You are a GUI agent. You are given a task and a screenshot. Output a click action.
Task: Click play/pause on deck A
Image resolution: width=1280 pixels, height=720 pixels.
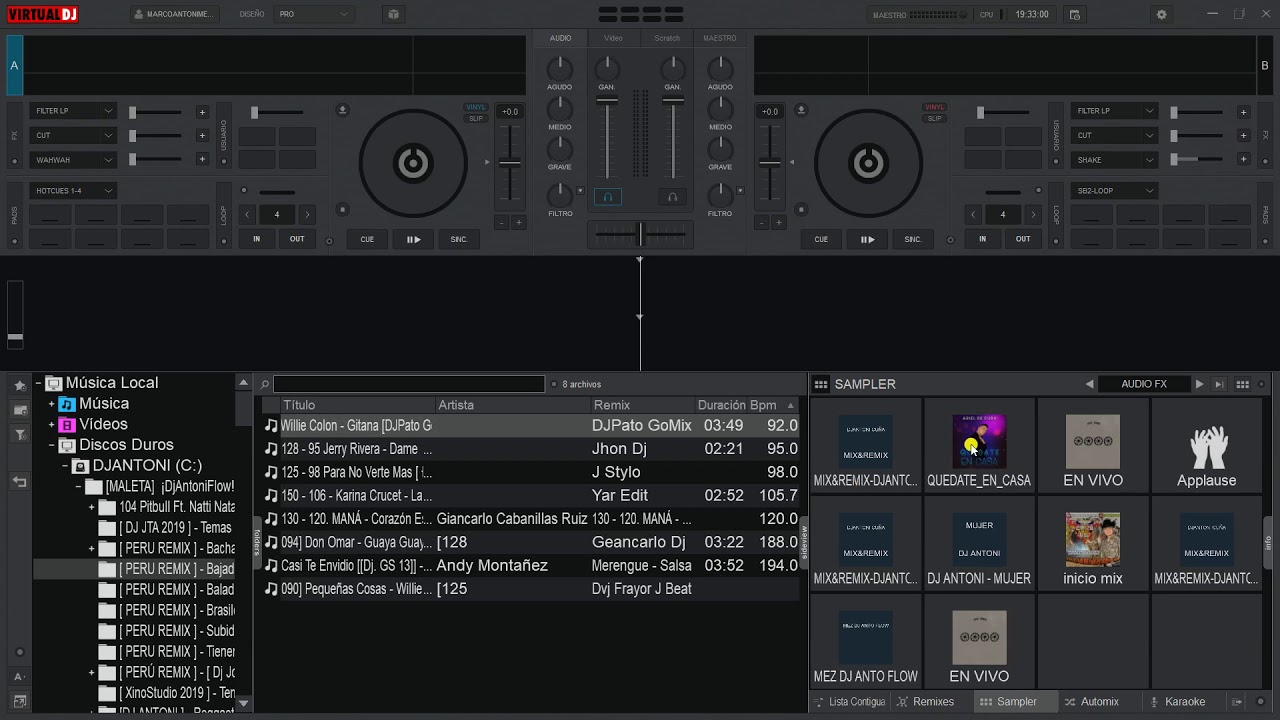point(413,239)
